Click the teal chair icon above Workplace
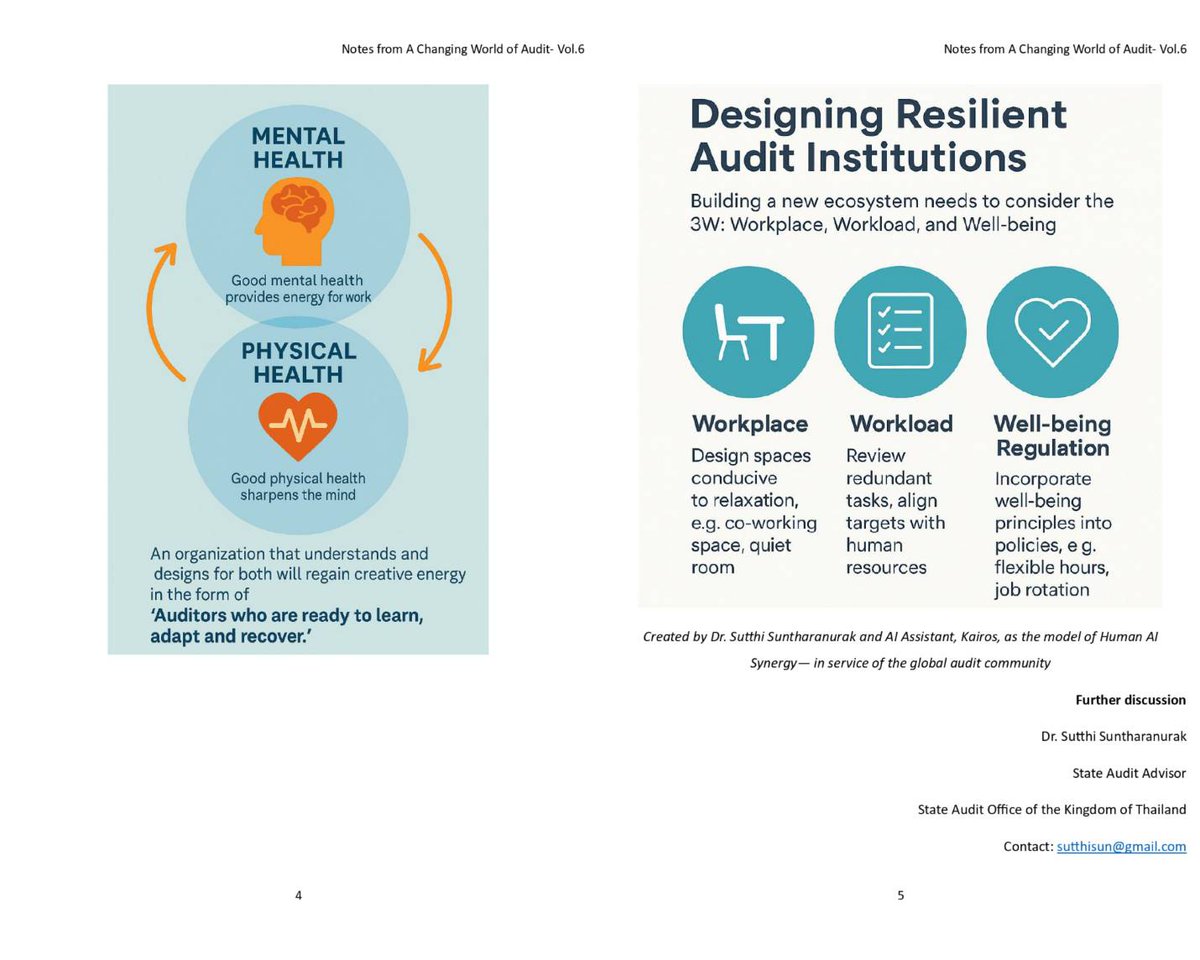Screen dimensions: 1200x960 tap(748, 330)
